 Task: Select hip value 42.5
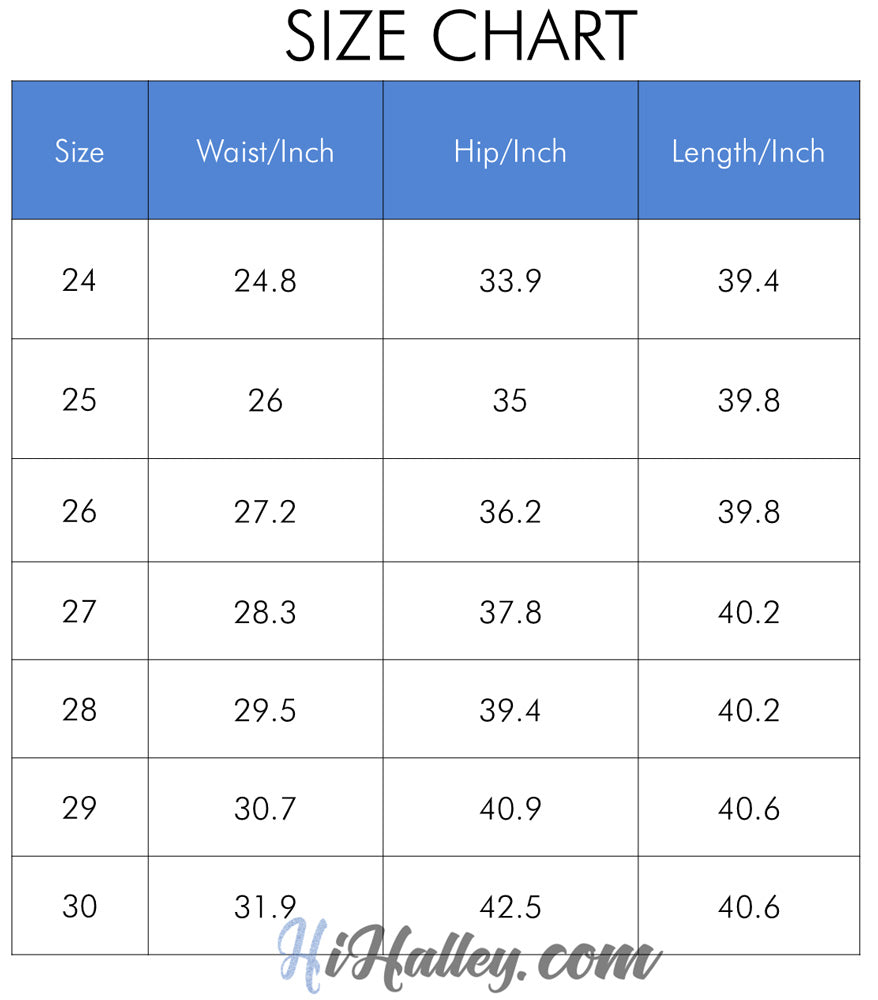point(510,907)
